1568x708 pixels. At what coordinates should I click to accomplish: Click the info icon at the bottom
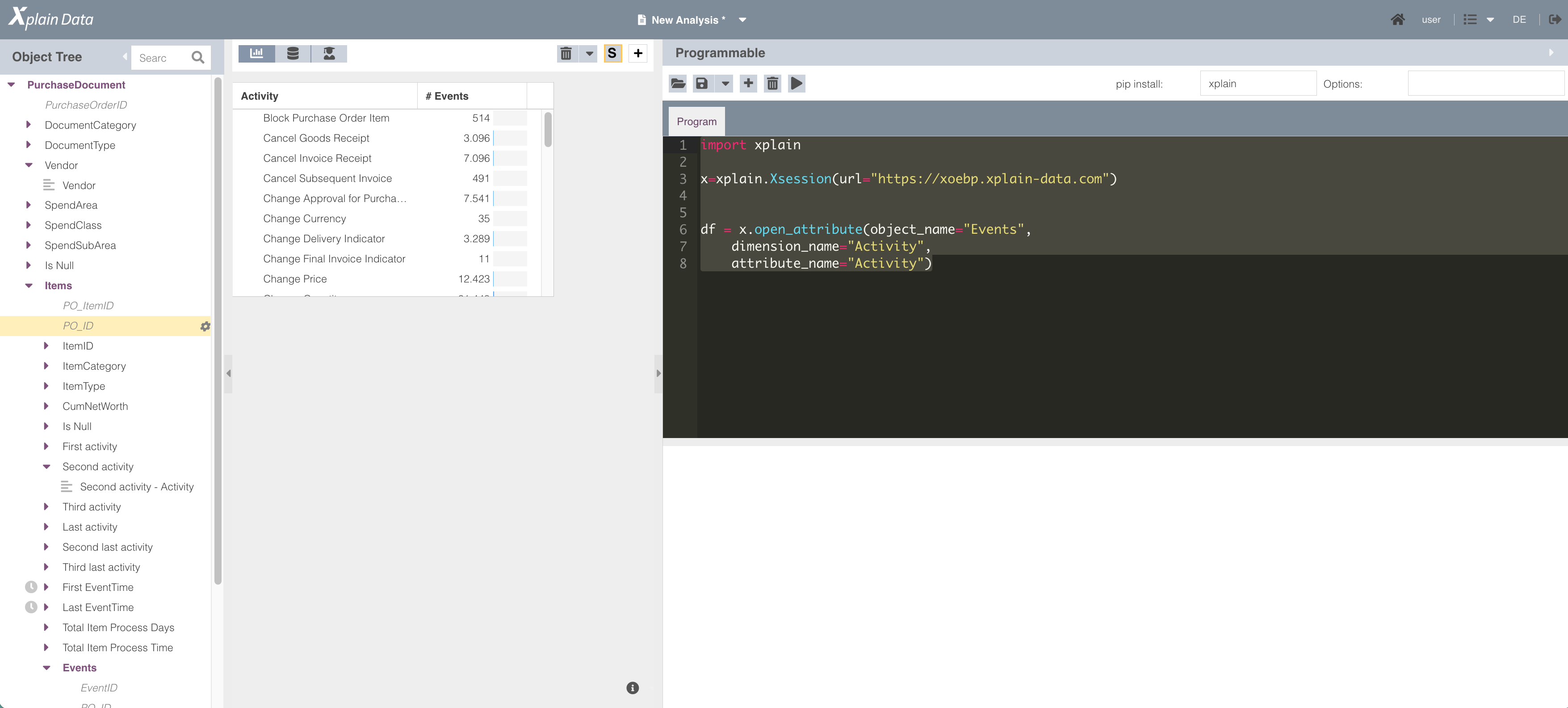coord(633,688)
